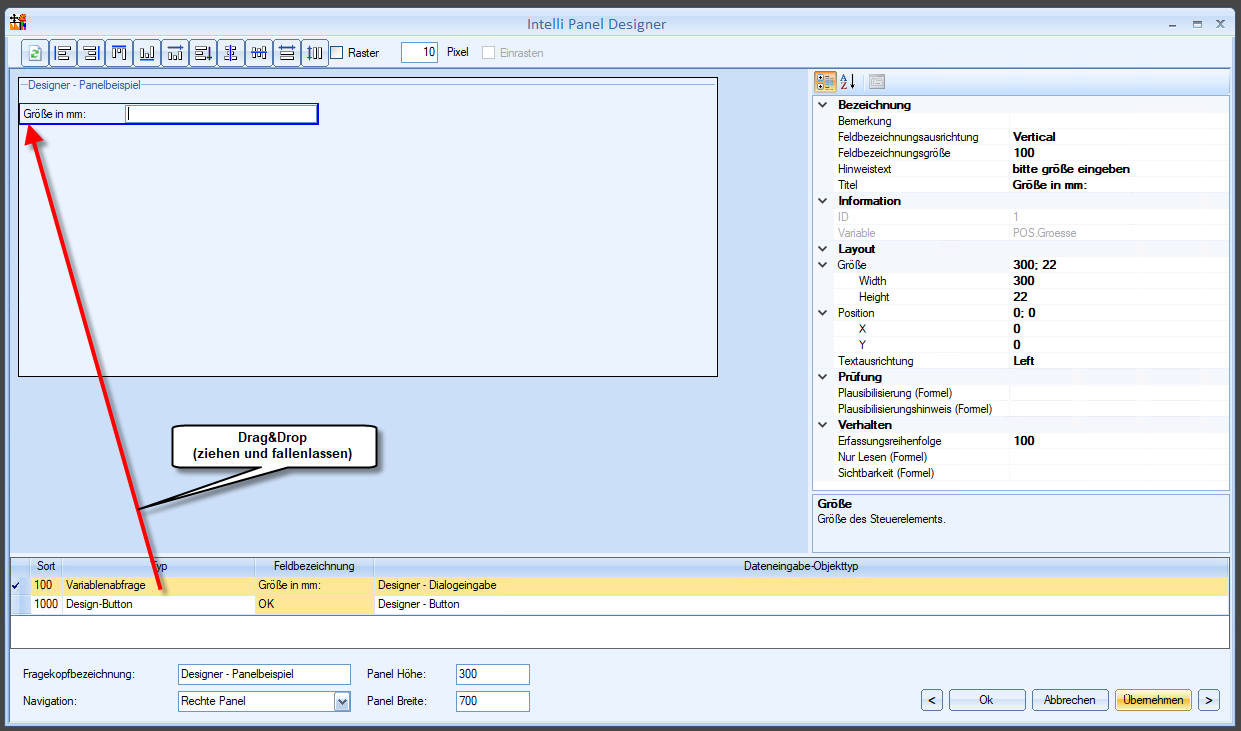This screenshot has width=1241, height=731.
Task: Click the Intelli Panel Designer app icon
Action: [x=18, y=22]
